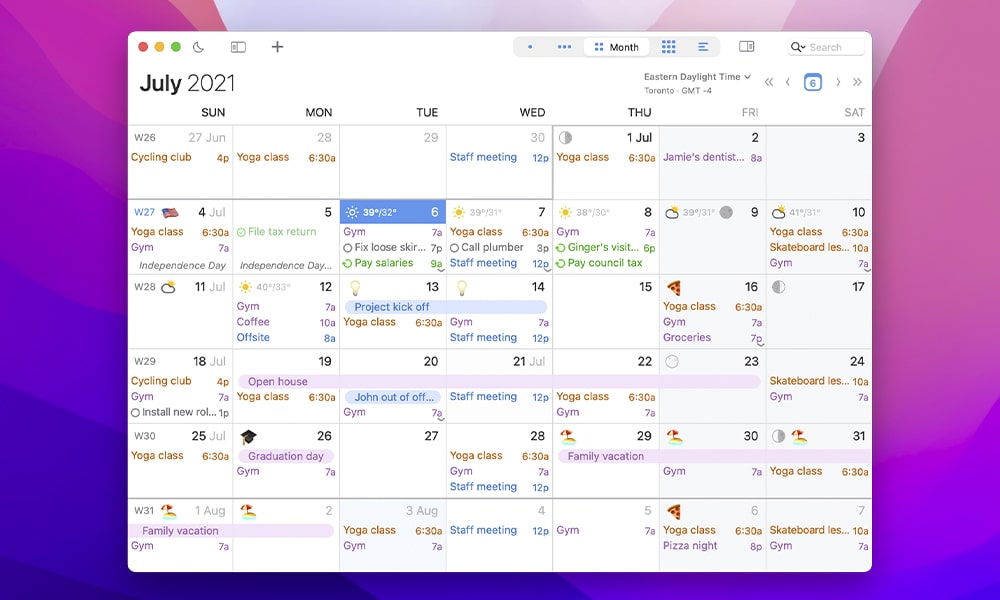This screenshot has width=1000, height=600.
Task: Check off Install new roller task
Action: tap(135, 412)
